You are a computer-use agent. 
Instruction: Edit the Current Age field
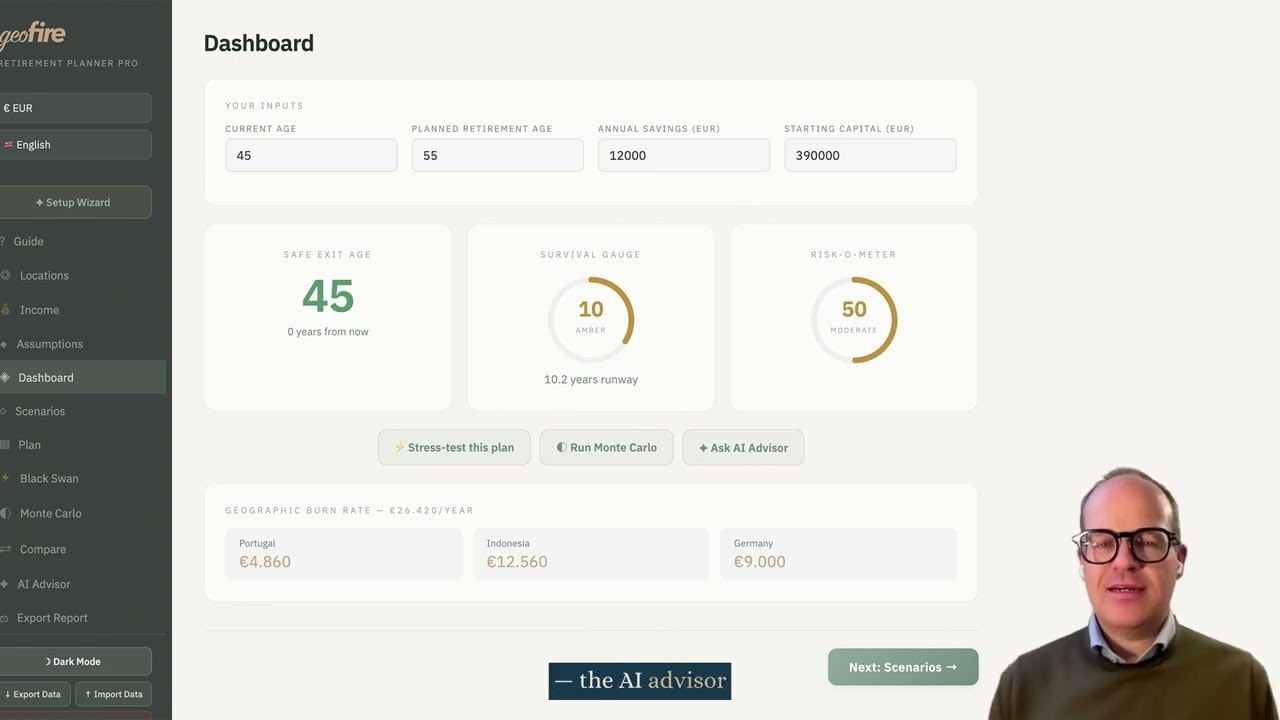[x=311, y=155]
